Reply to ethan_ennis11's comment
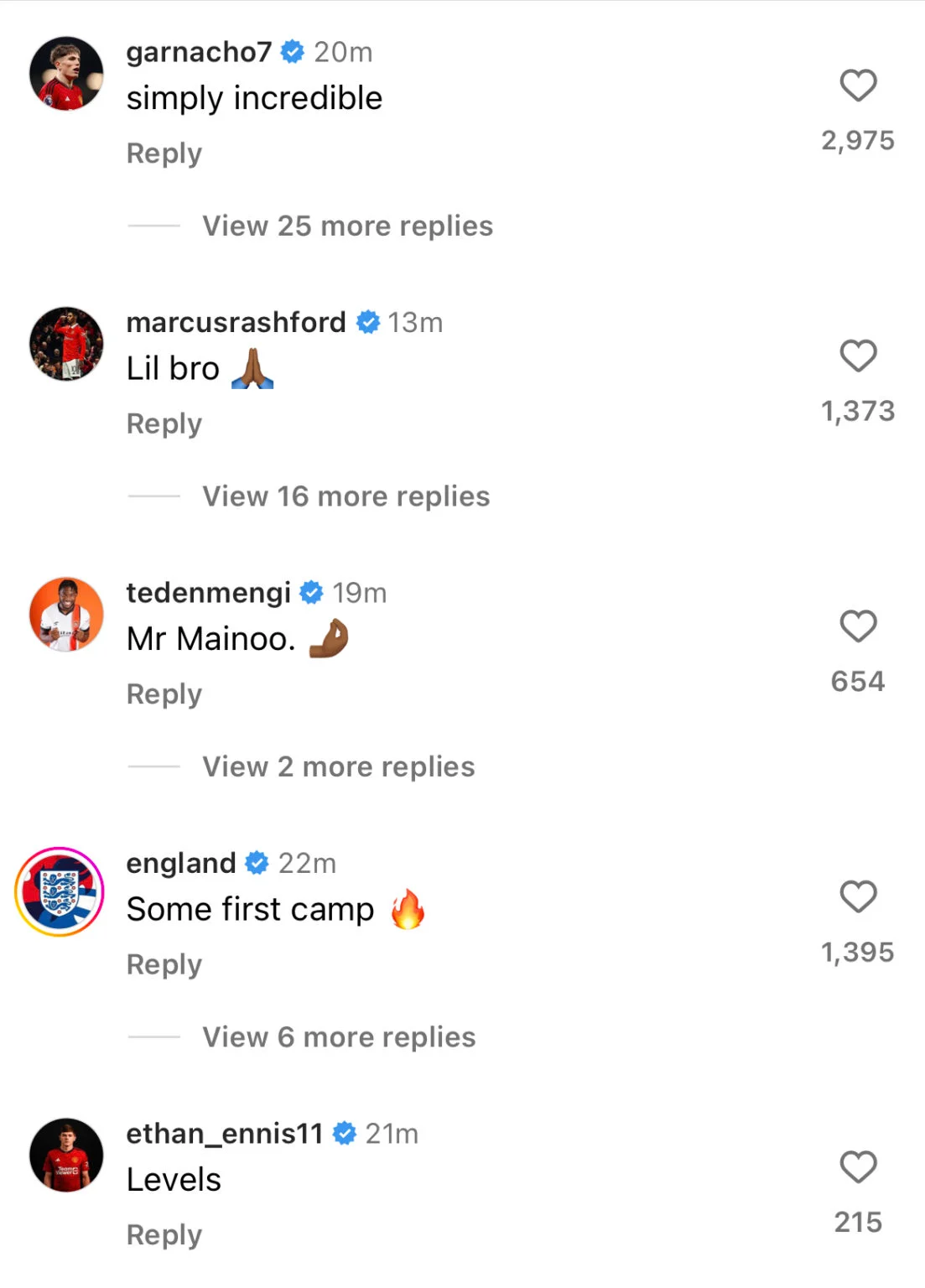Viewport: 925px width, 1288px height. pyautogui.click(x=164, y=1235)
